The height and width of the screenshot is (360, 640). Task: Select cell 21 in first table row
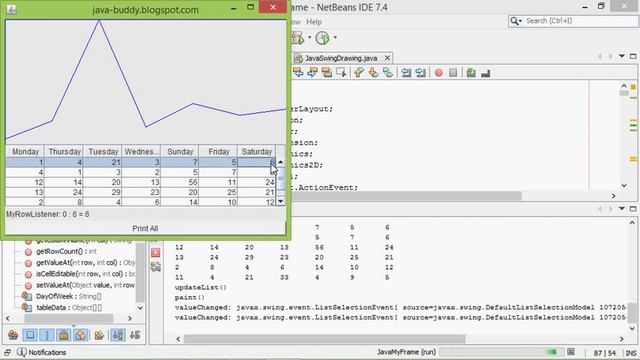click(x=103, y=162)
